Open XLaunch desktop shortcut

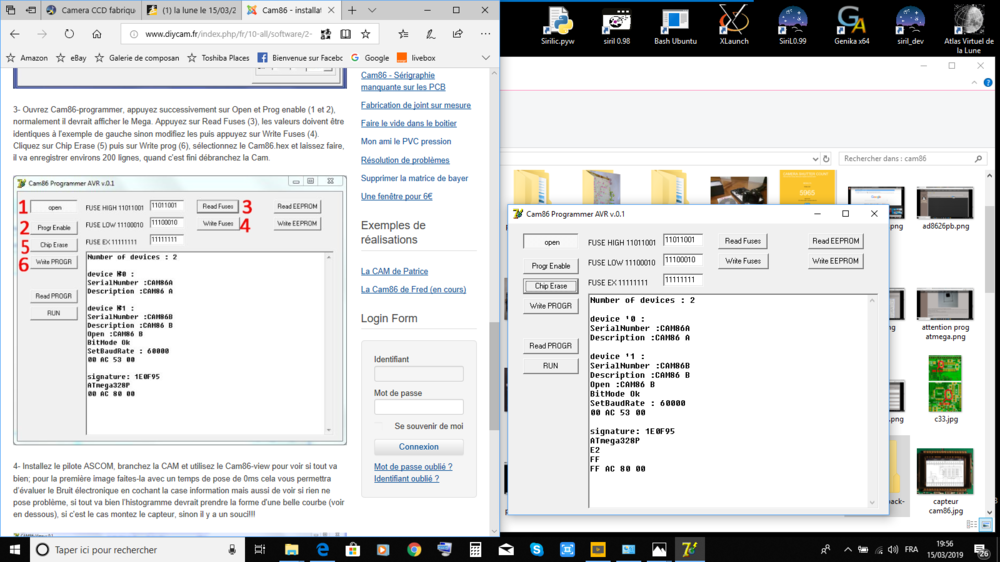point(733,26)
